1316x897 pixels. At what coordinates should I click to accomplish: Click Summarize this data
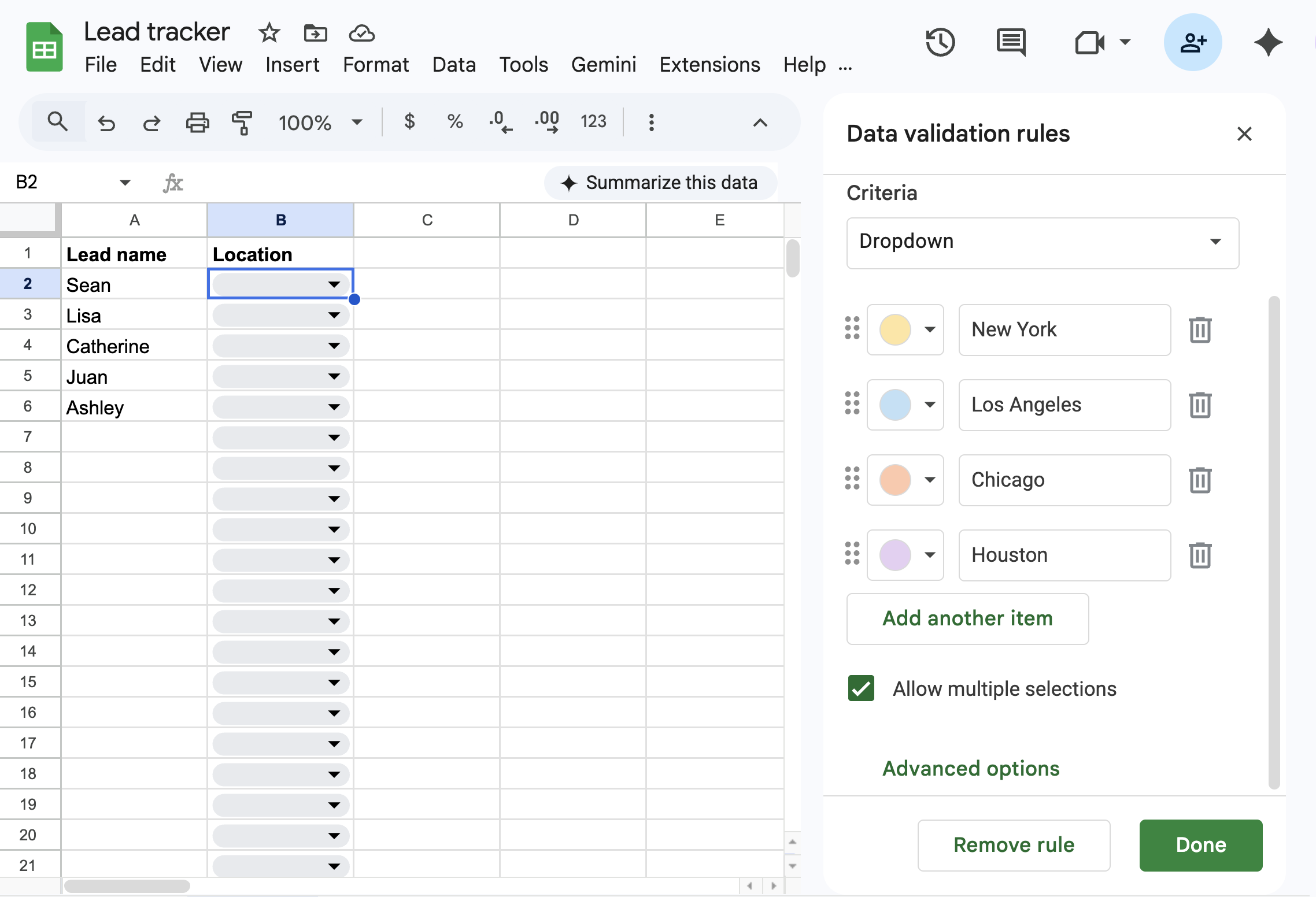660,183
